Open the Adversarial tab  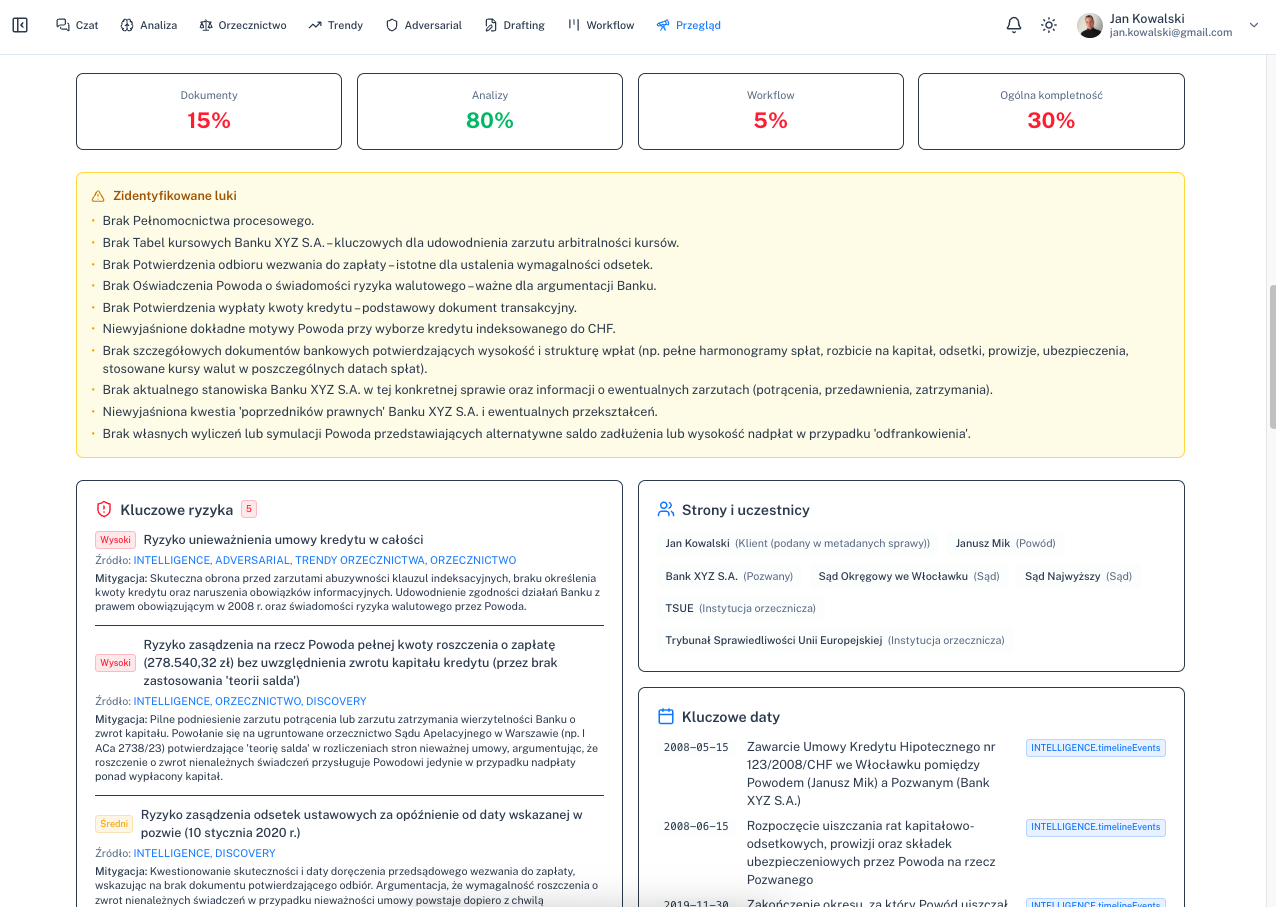423,25
